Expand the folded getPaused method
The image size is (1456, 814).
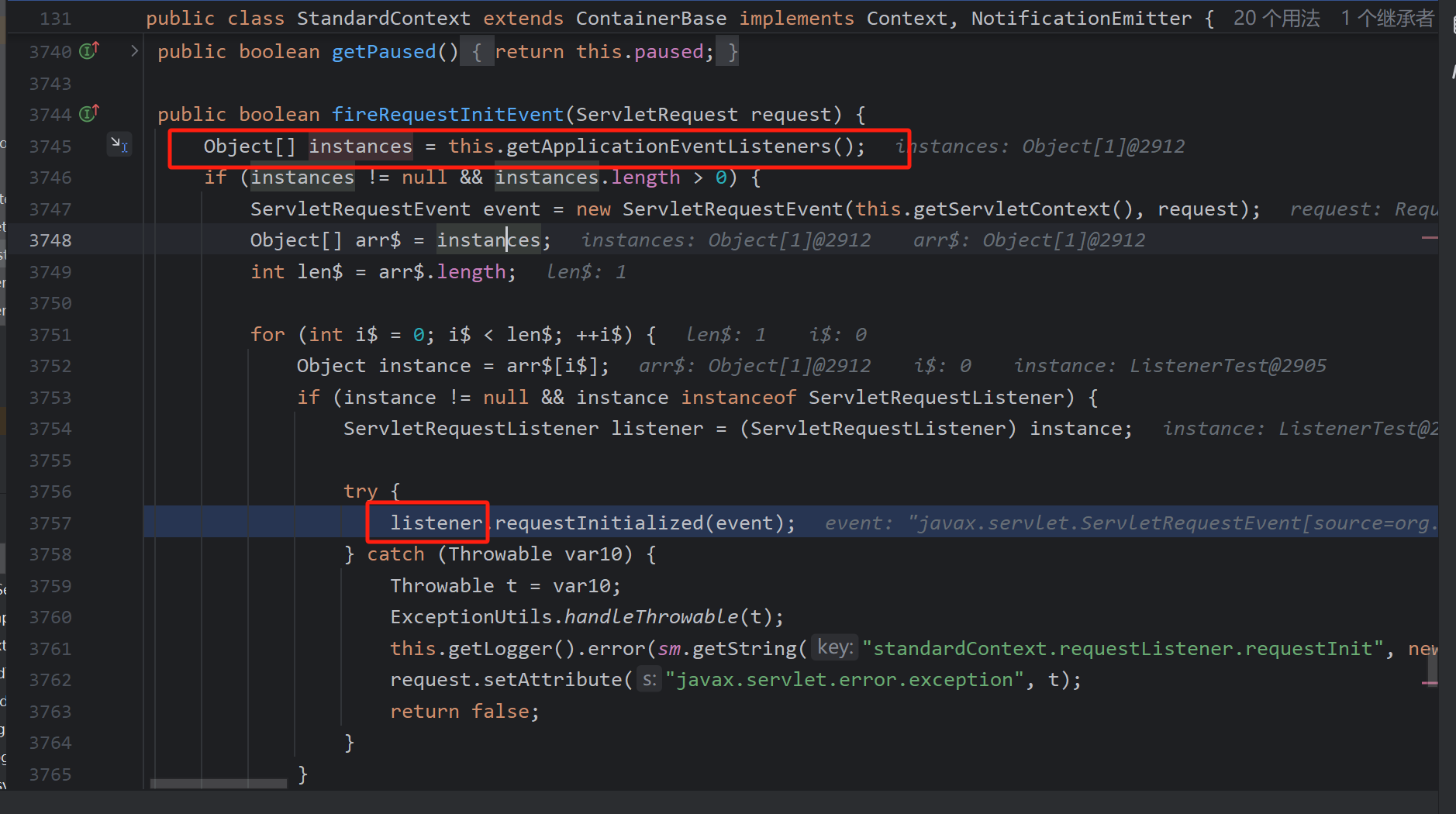point(134,51)
